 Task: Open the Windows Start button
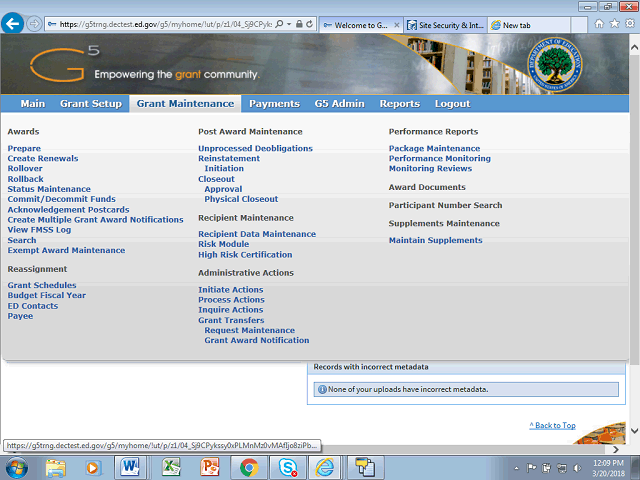pos(17,467)
